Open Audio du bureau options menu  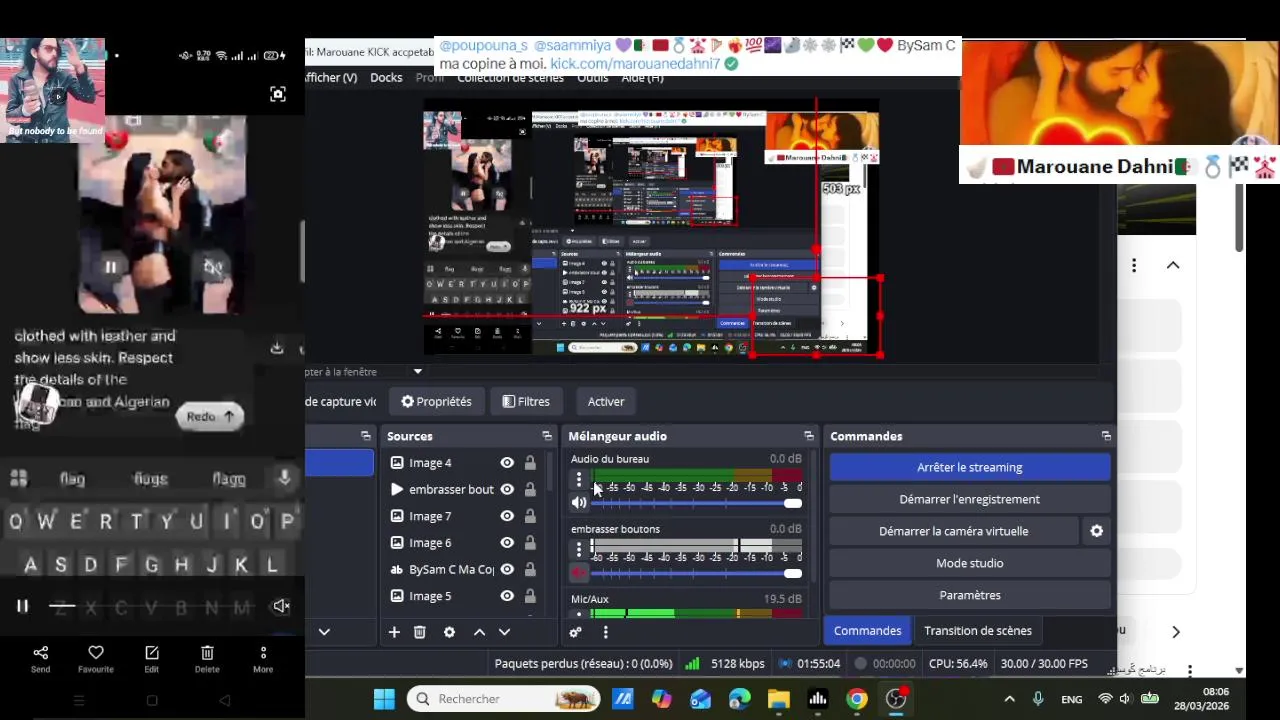[578, 480]
